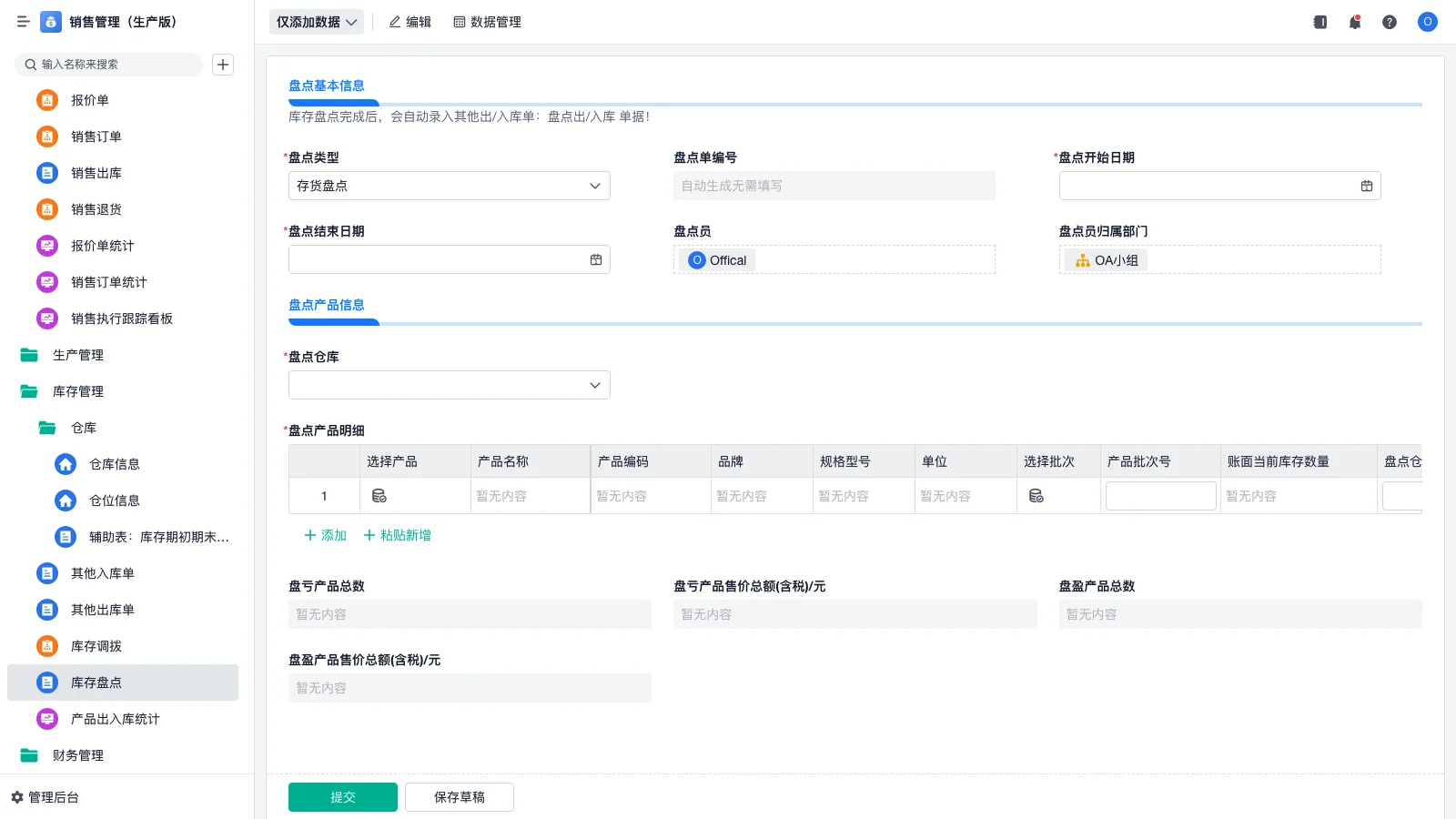Click the calendar icon for 盘点开始日期
This screenshot has height=819, width=1456.
[x=1366, y=186]
